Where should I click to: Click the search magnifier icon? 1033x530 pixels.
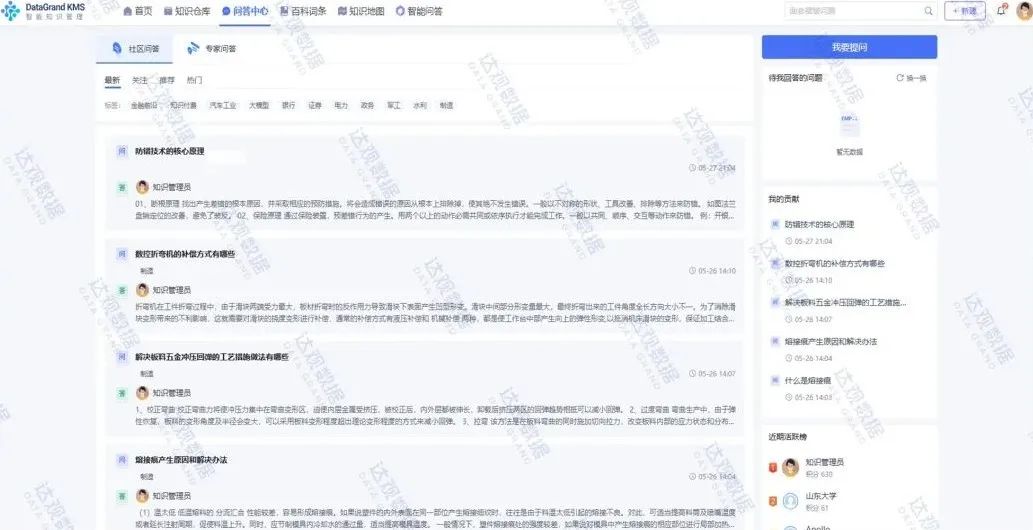coord(928,11)
